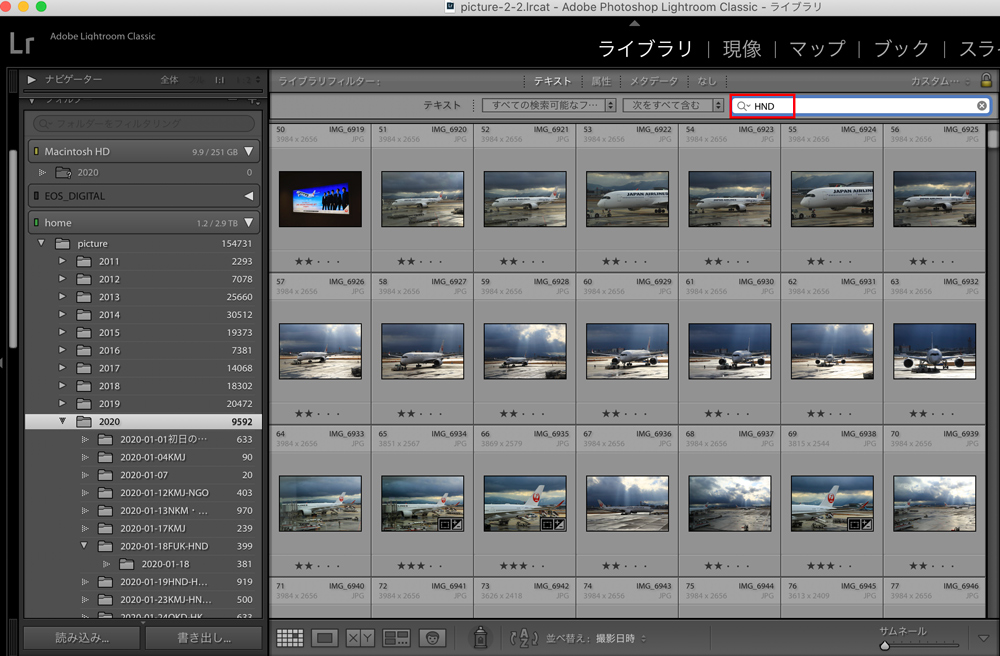Open the searchable fields dropdown

tap(548, 105)
